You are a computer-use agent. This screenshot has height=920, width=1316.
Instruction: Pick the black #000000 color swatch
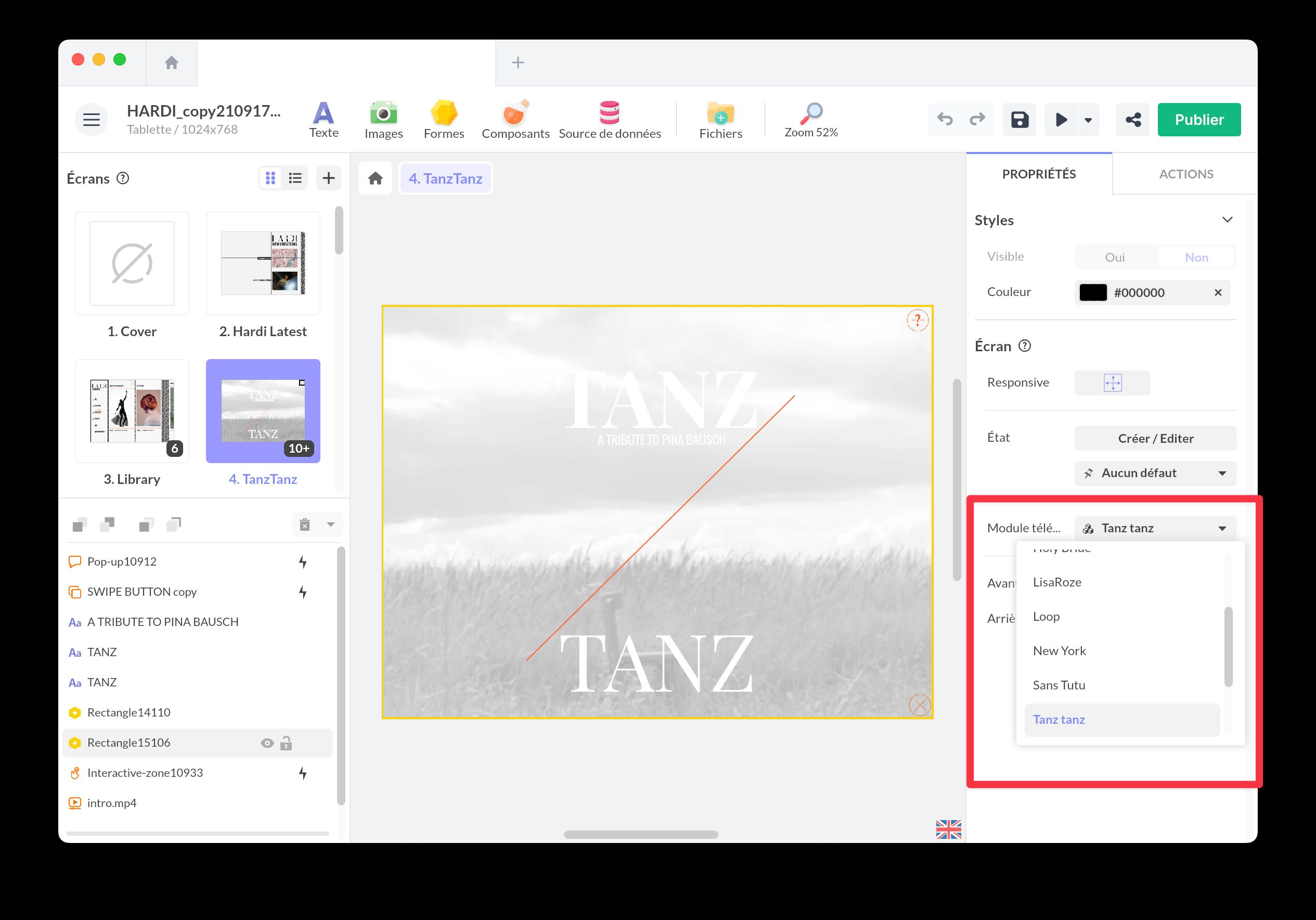[1092, 292]
